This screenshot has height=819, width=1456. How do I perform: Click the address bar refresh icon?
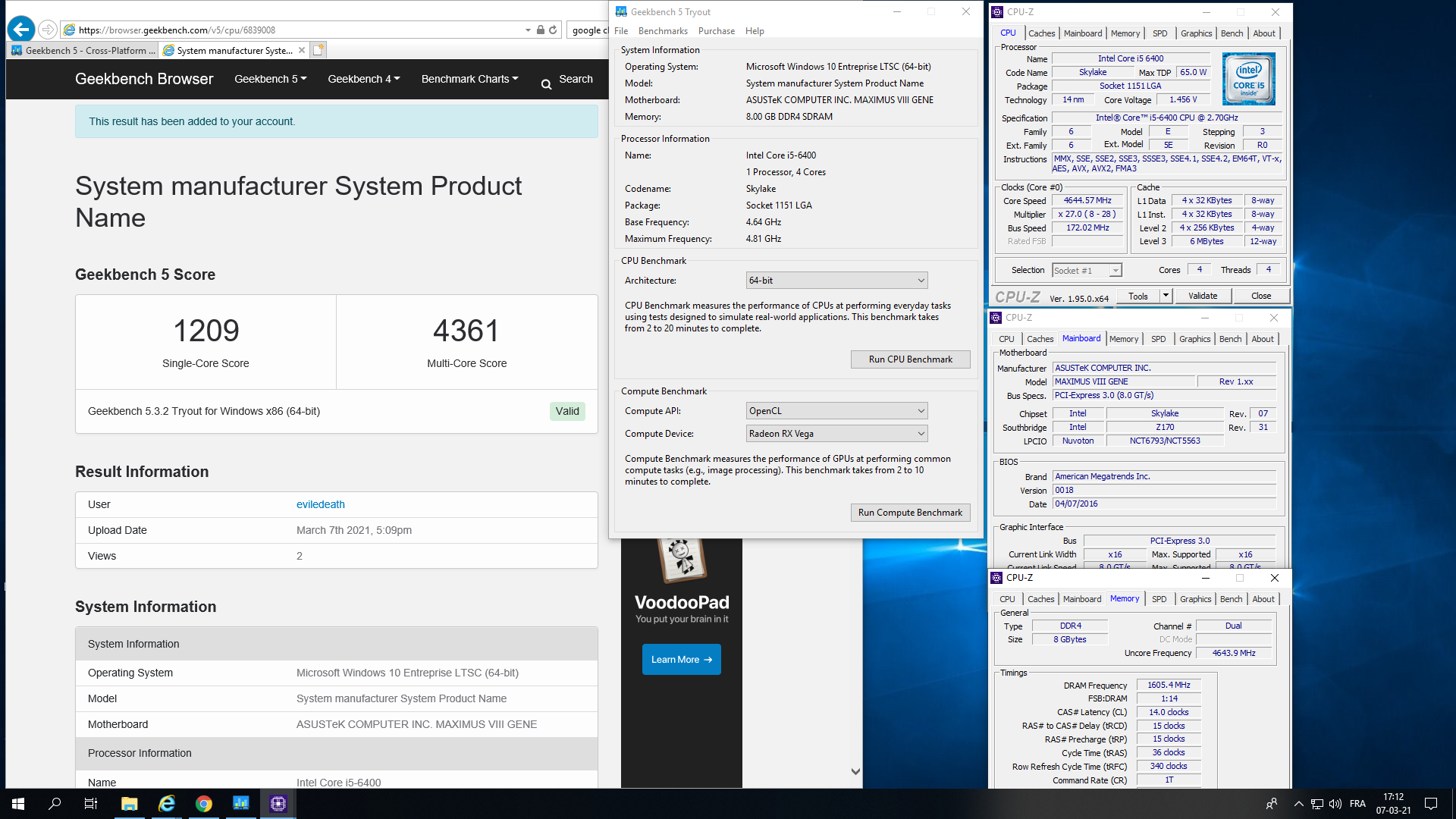coord(553,30)
